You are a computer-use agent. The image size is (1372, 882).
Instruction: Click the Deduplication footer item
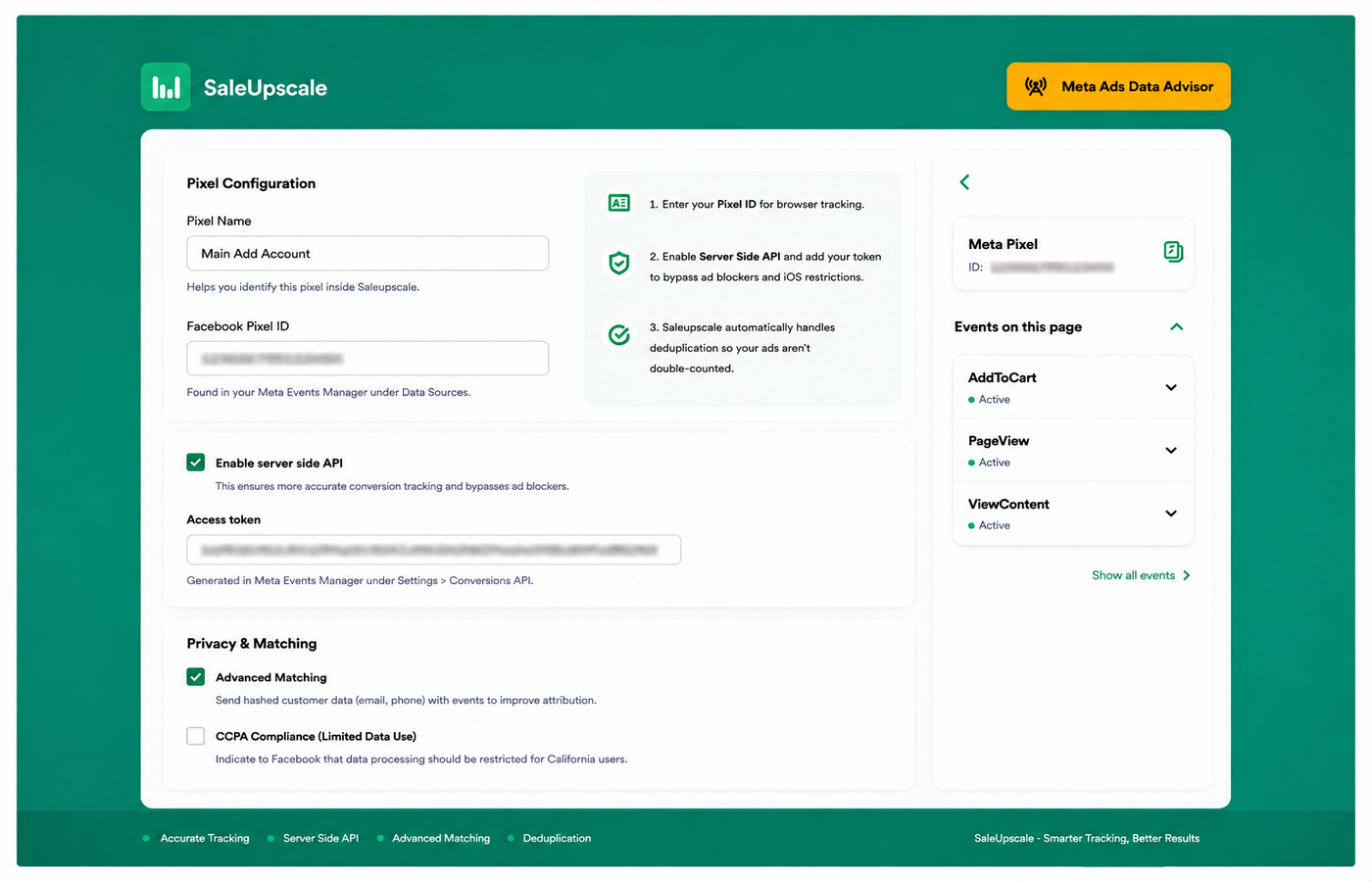[x=557, y=838]
